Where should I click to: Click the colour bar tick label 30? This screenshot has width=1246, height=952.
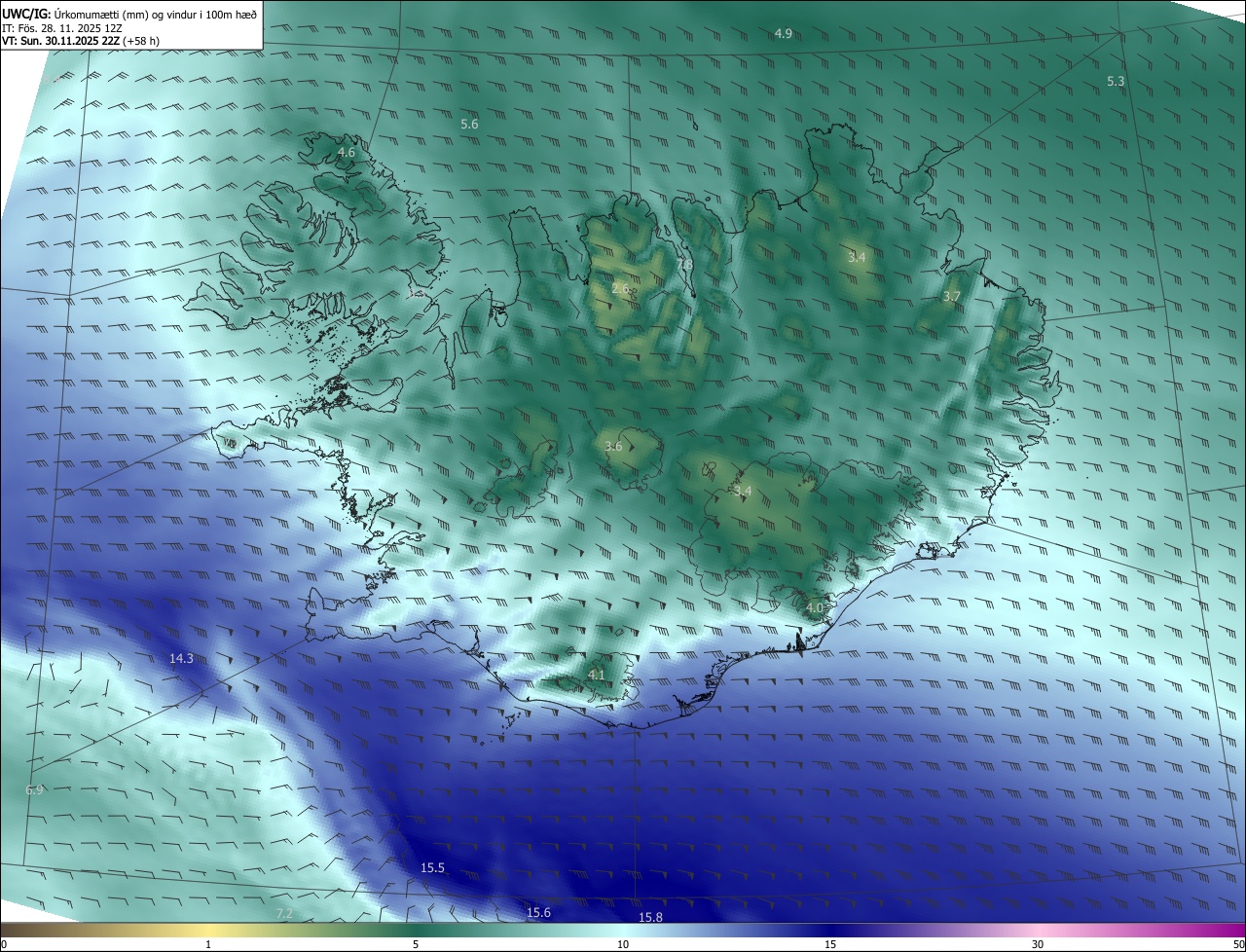(x=1038, y=944)
